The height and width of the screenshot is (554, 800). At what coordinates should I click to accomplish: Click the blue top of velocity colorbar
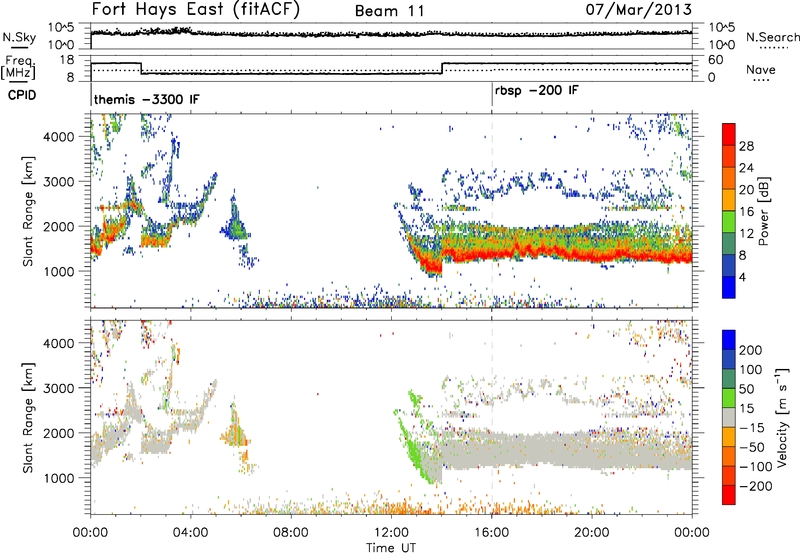[x=729, y=339]
